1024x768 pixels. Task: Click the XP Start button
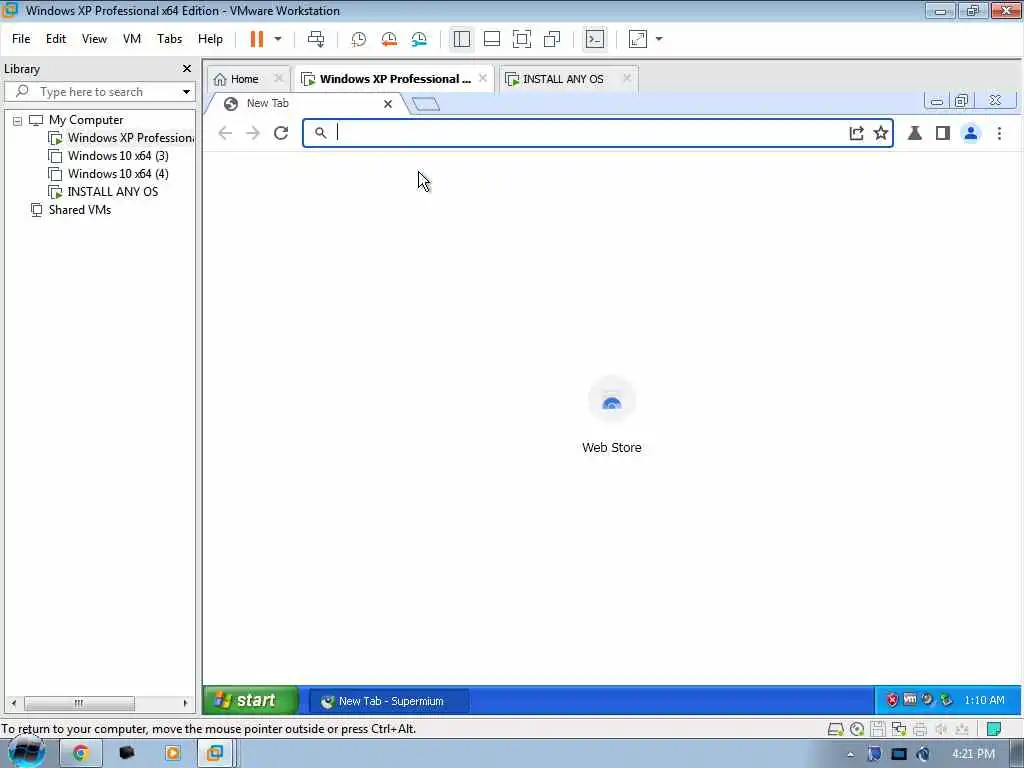click(251, 701)
